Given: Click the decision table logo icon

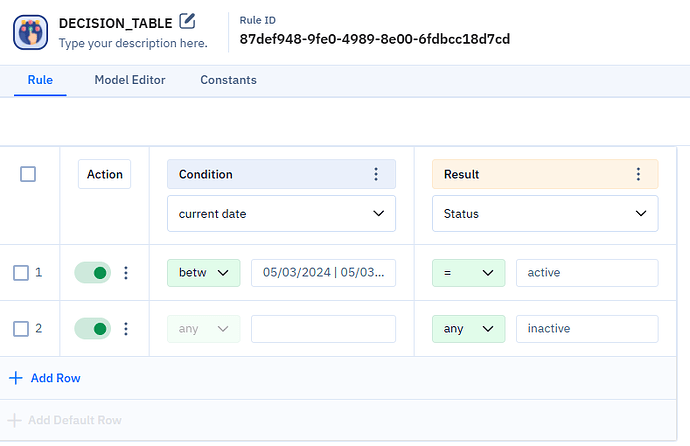Looking at the screenshot, I should coord(30,33).
